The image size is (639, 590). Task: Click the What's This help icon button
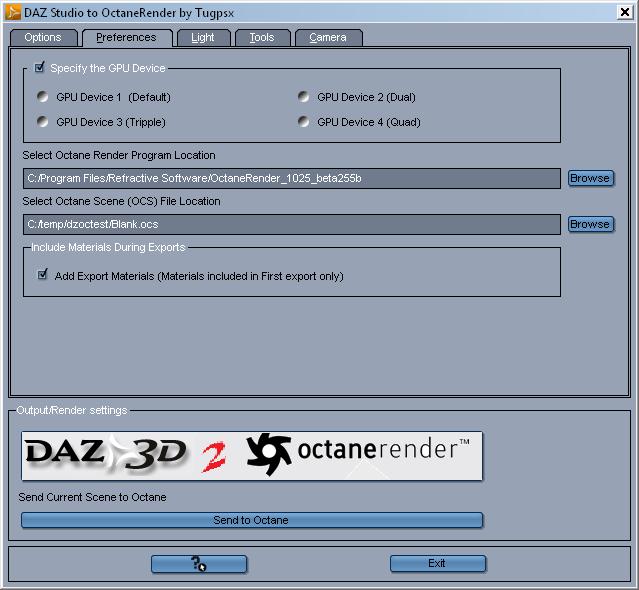(199, 564)
